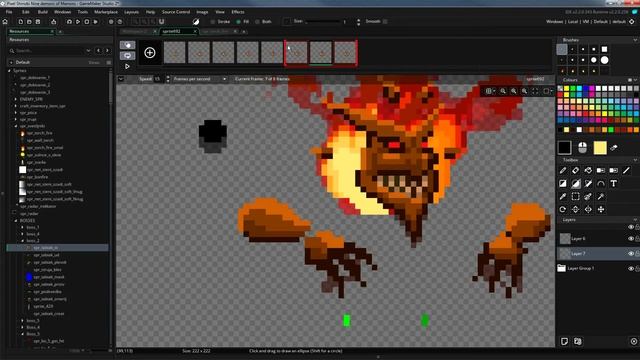Collapse the Toolbox panel chevron

pyautogui.click(x=635, y=160)
